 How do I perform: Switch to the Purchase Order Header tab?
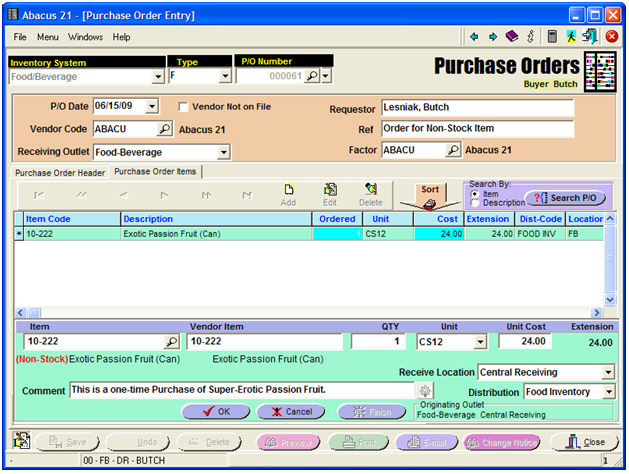(59, 172)
